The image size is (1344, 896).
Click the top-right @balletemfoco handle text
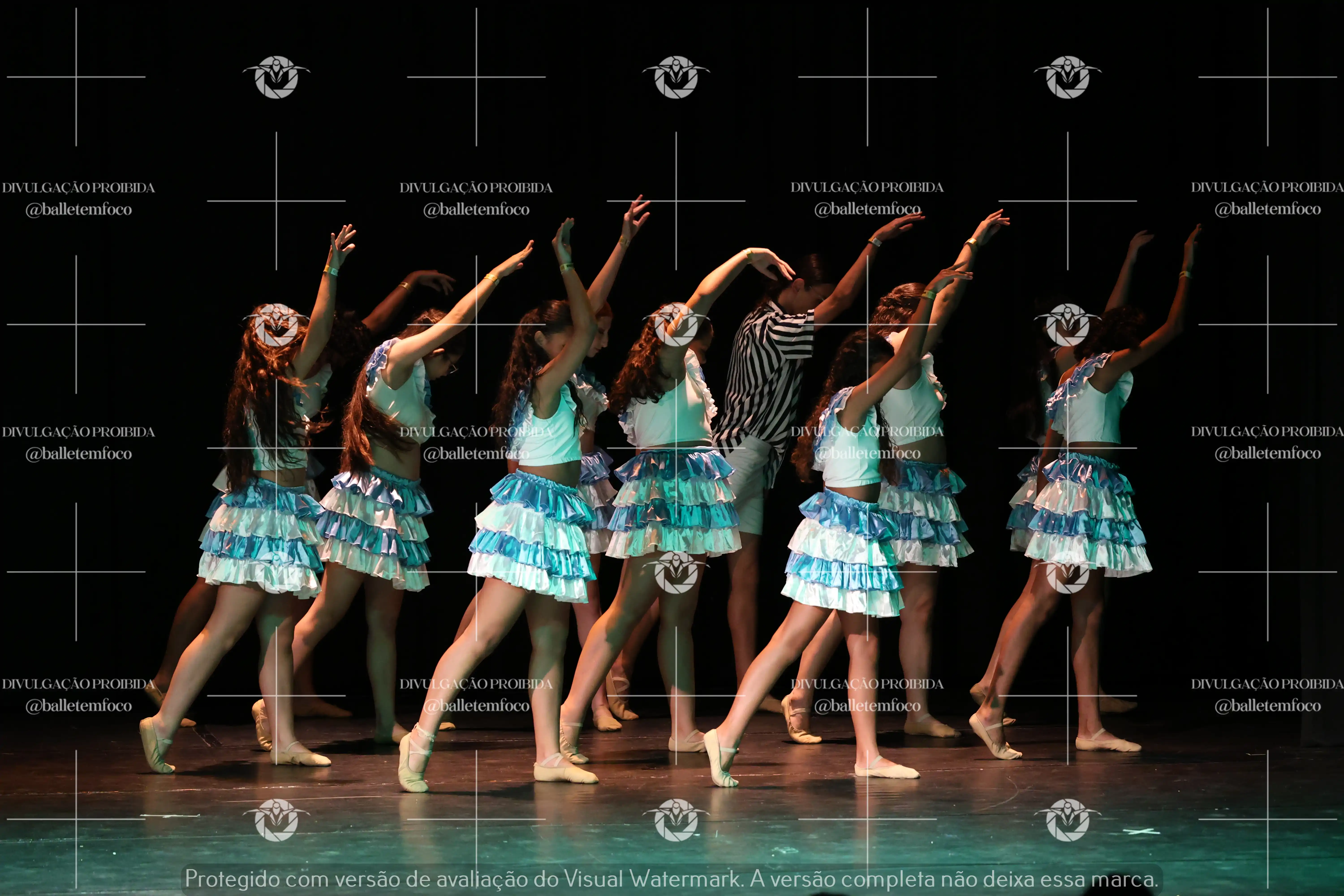tap(1267, 209)
